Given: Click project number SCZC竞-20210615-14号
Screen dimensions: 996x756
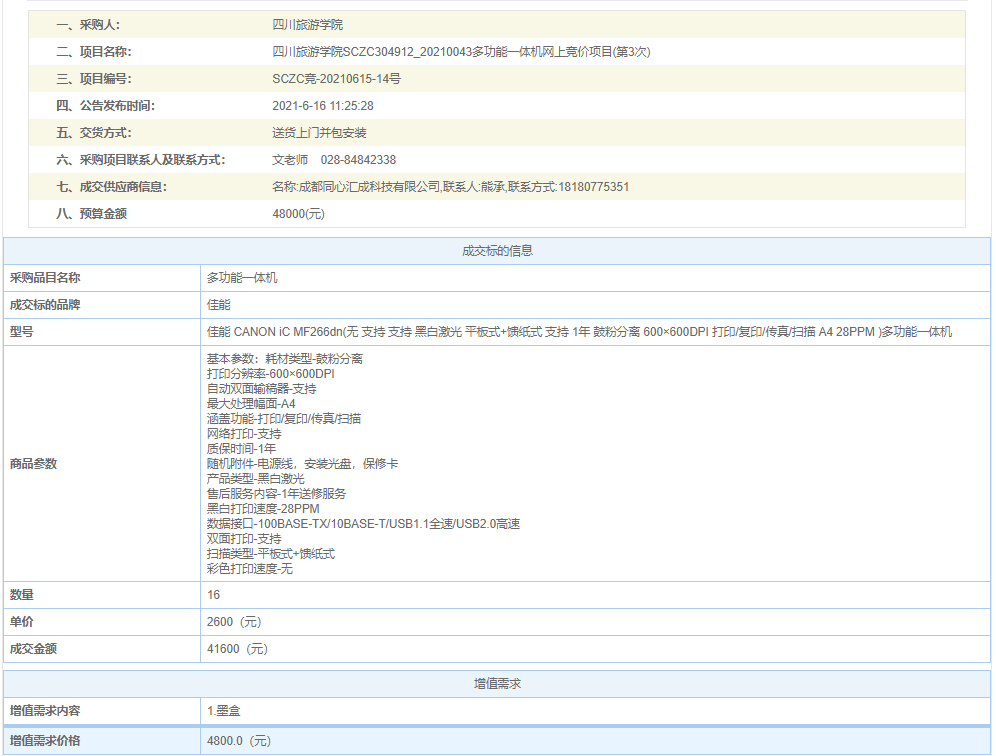Looking at the screenshot, I should tap(337, 79).
